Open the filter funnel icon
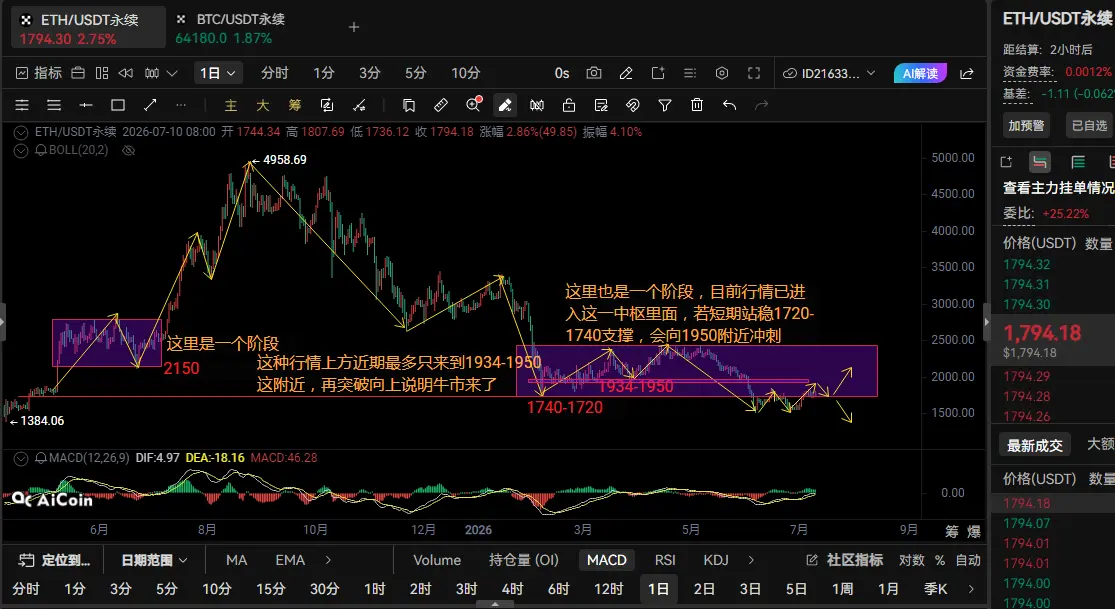 point(665,105)
